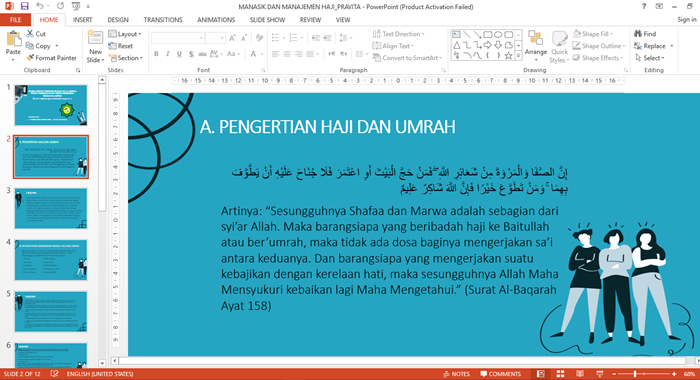700x380 pixels.
Task: Open the Section dropdown
Action: tap(126, 58)
